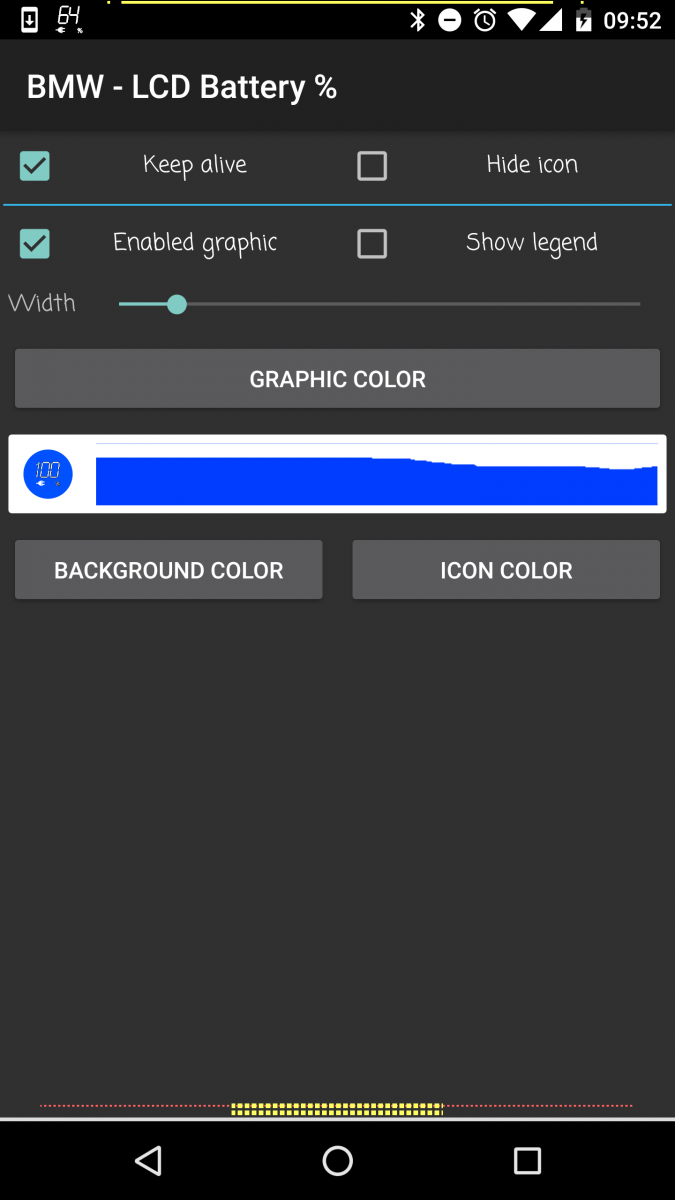Tap the LCD battery 64% status icon
Viewport: 675px width, 1200px height.
pyautogui.click(x=69, y=19)
